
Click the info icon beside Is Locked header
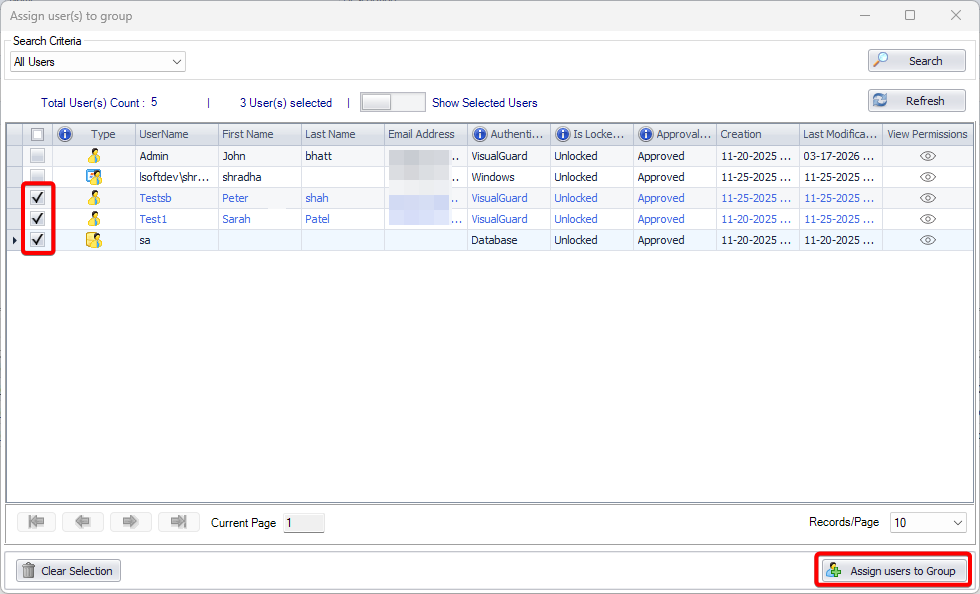pos(562,134)
